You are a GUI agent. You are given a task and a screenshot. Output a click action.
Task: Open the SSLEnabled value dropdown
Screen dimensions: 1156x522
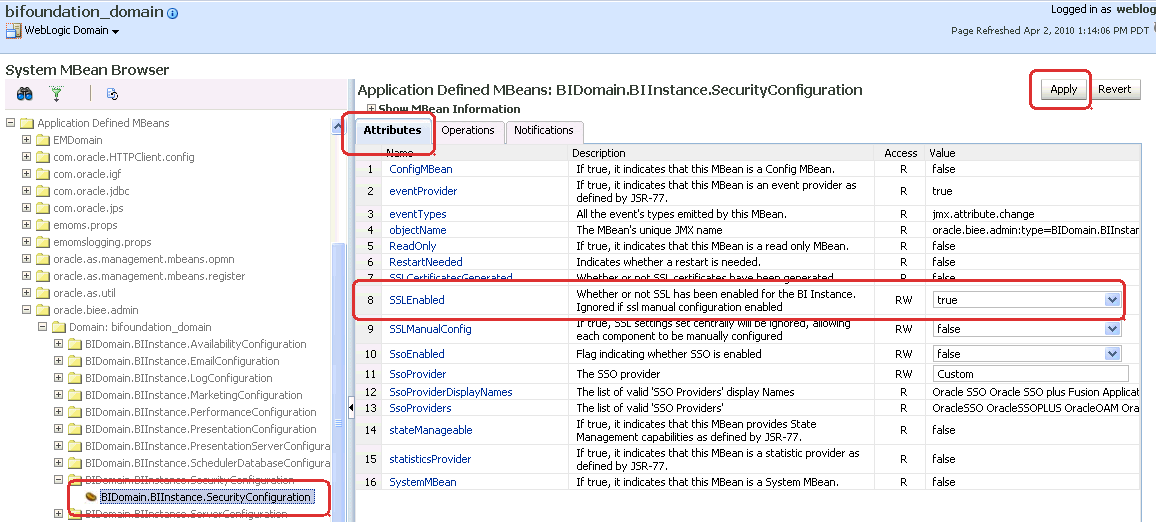(x=1112, y=300)
